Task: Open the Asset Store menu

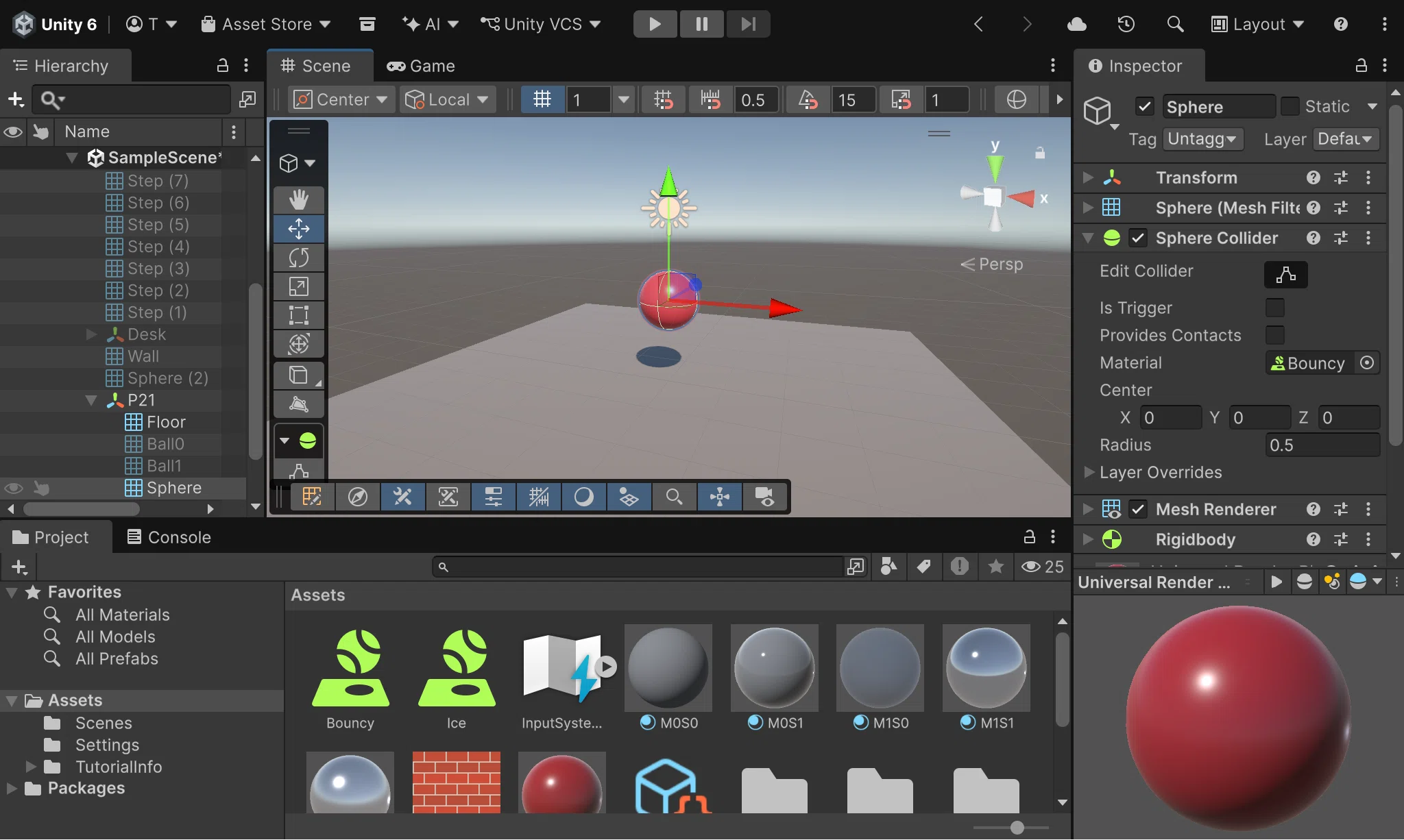Action: coord(265,25)
